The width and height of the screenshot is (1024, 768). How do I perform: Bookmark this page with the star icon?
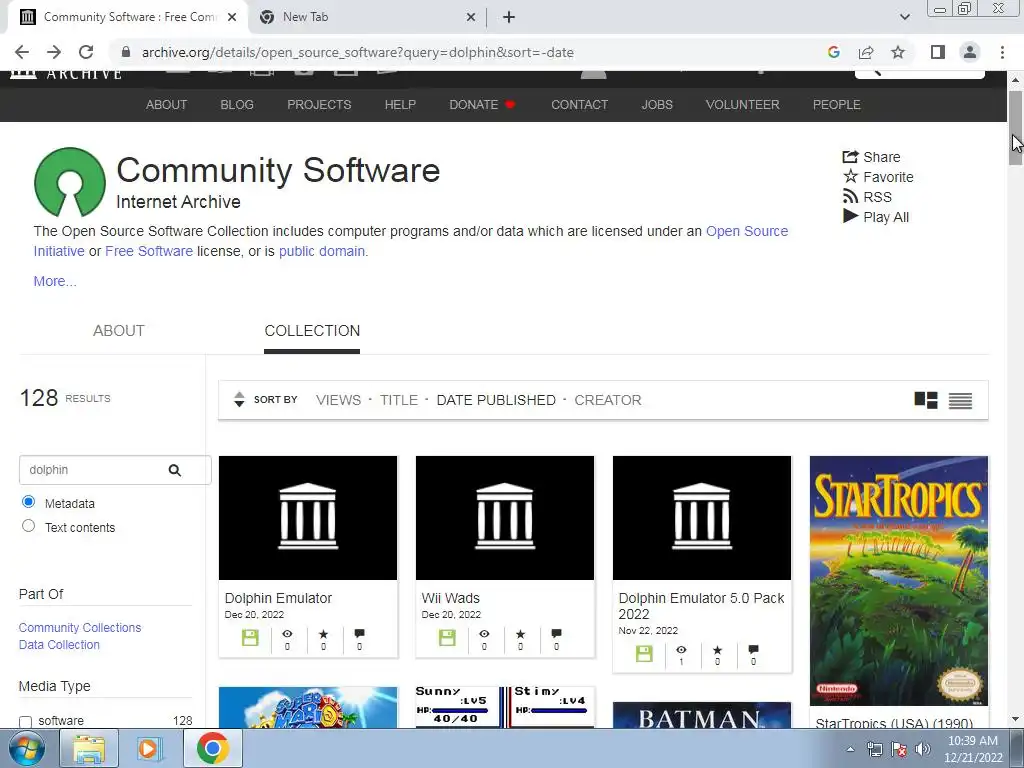coord(898,52)
